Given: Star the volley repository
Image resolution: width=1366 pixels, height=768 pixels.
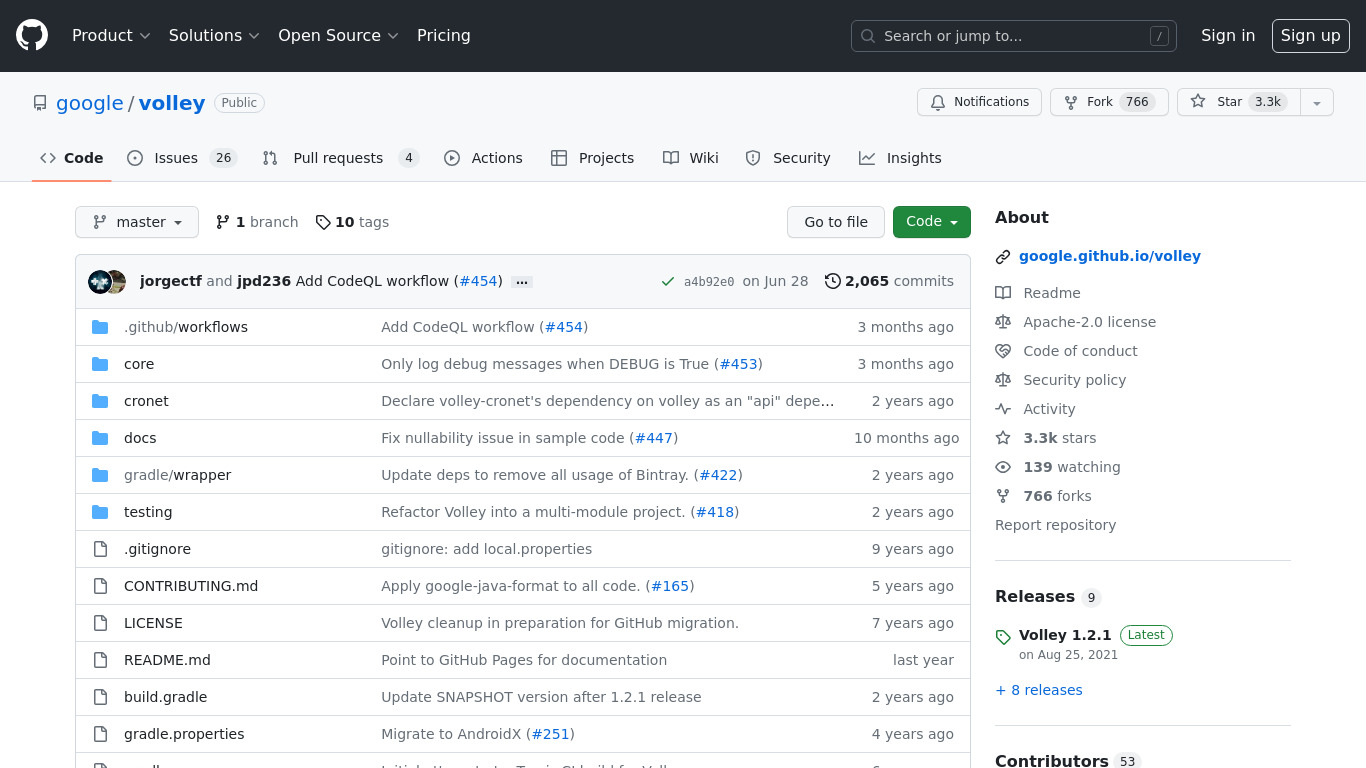Looking at the screenshot, I should pos(1239,102).
